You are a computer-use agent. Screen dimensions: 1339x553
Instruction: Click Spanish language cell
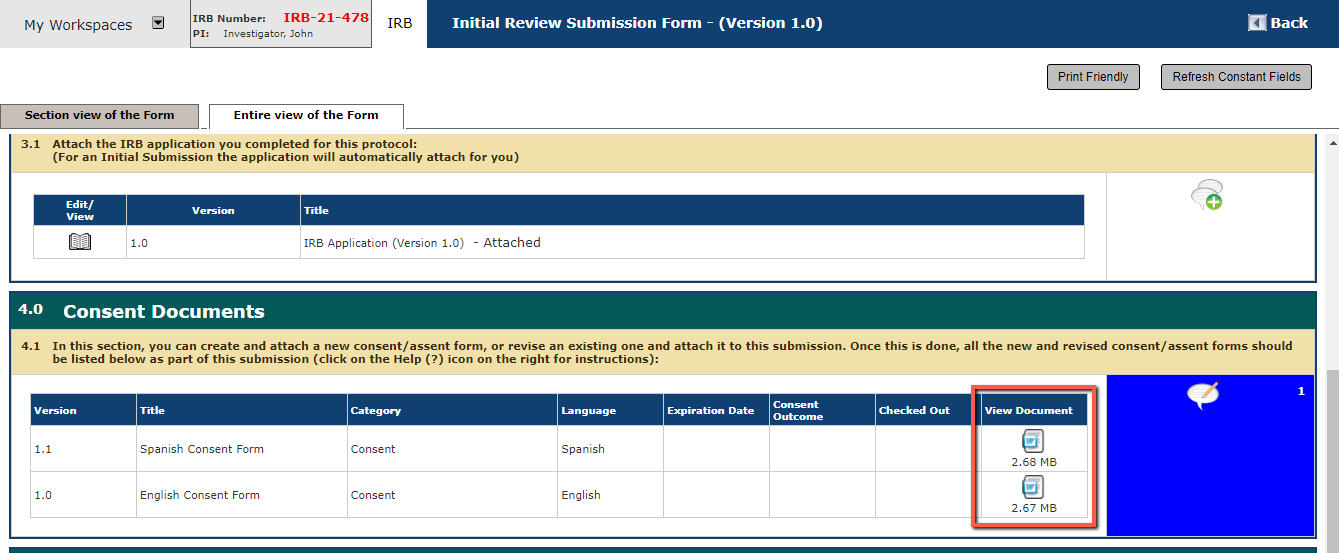(610, 449)
